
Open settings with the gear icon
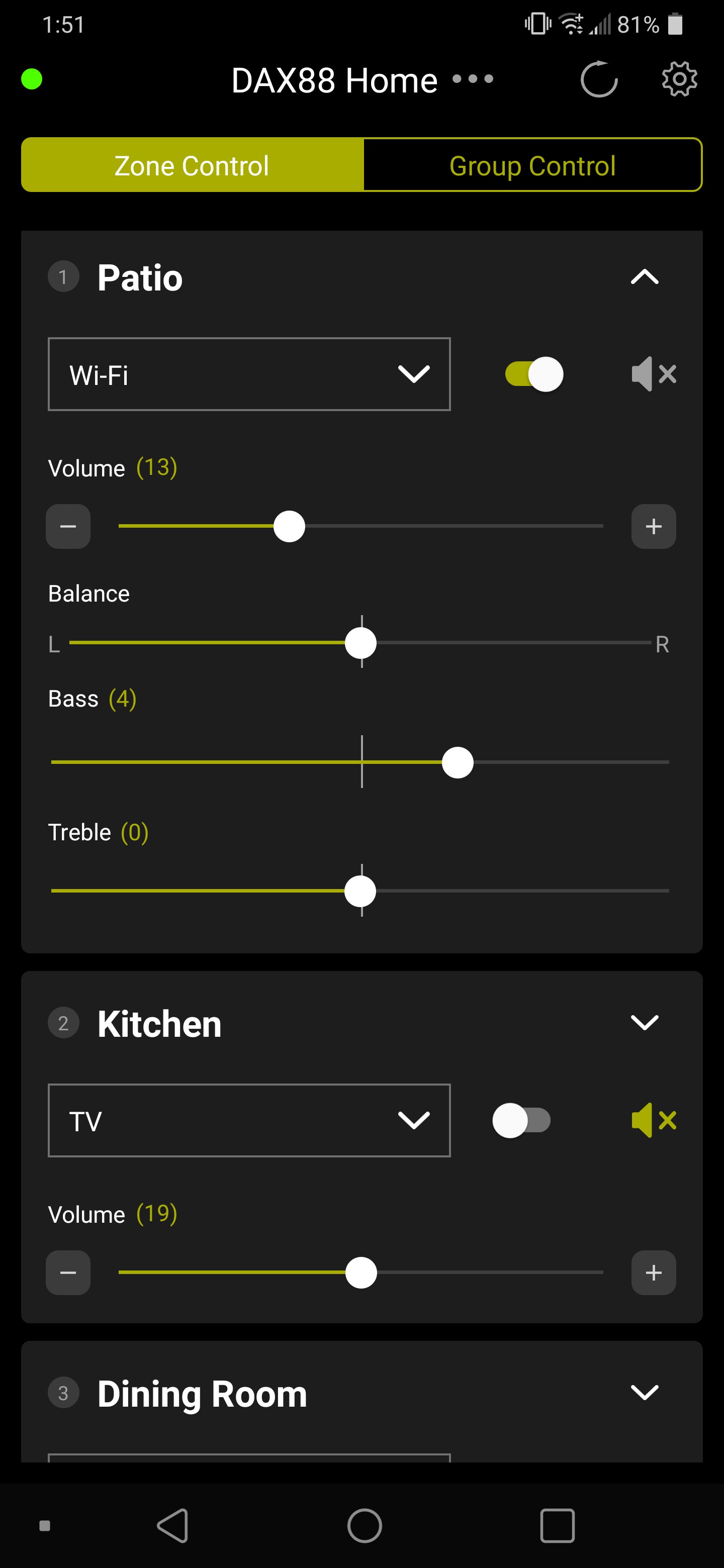tap(679, 79)
